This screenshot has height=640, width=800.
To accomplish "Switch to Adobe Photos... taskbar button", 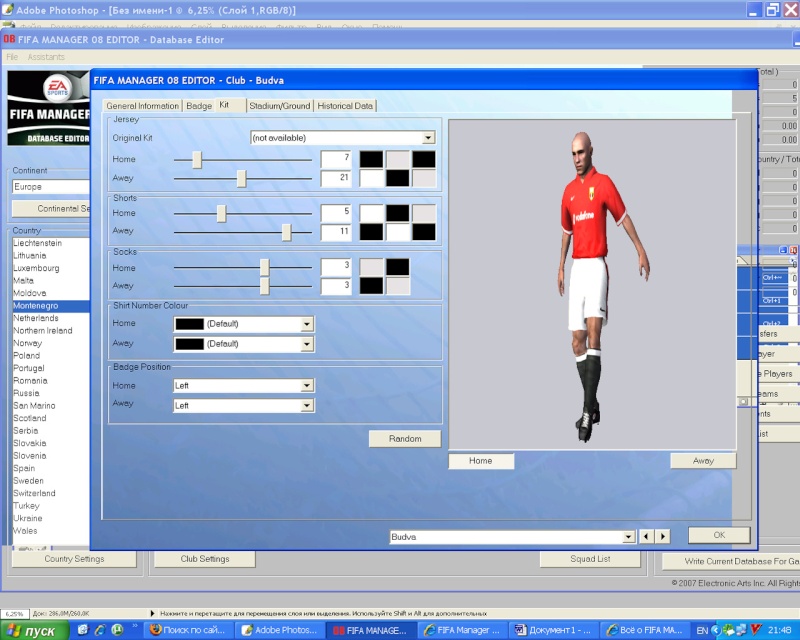I will coord(280,630).
